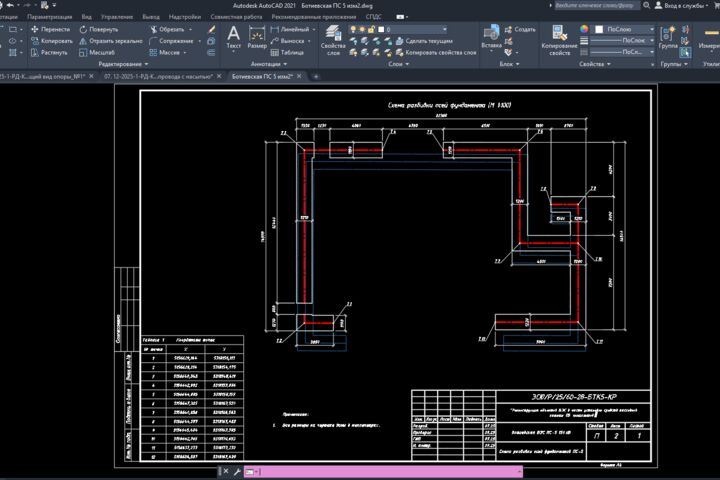The height and width of the screenshot is (480, 720).
Task: Select the Mirror (Отразить зеркально) tool
Action: click(111, 41)
